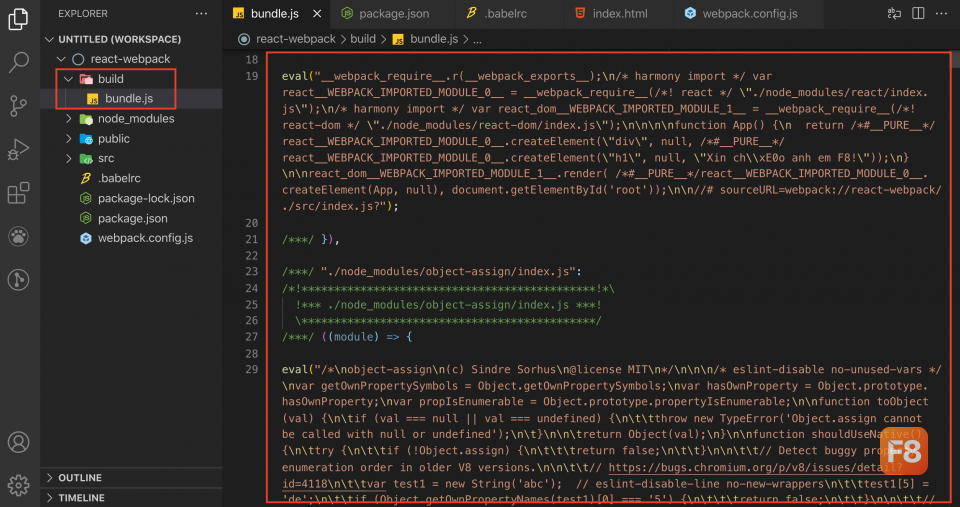Open the Accounts menu icon
This screenshot has height=507, width=960.
(18, 442)
